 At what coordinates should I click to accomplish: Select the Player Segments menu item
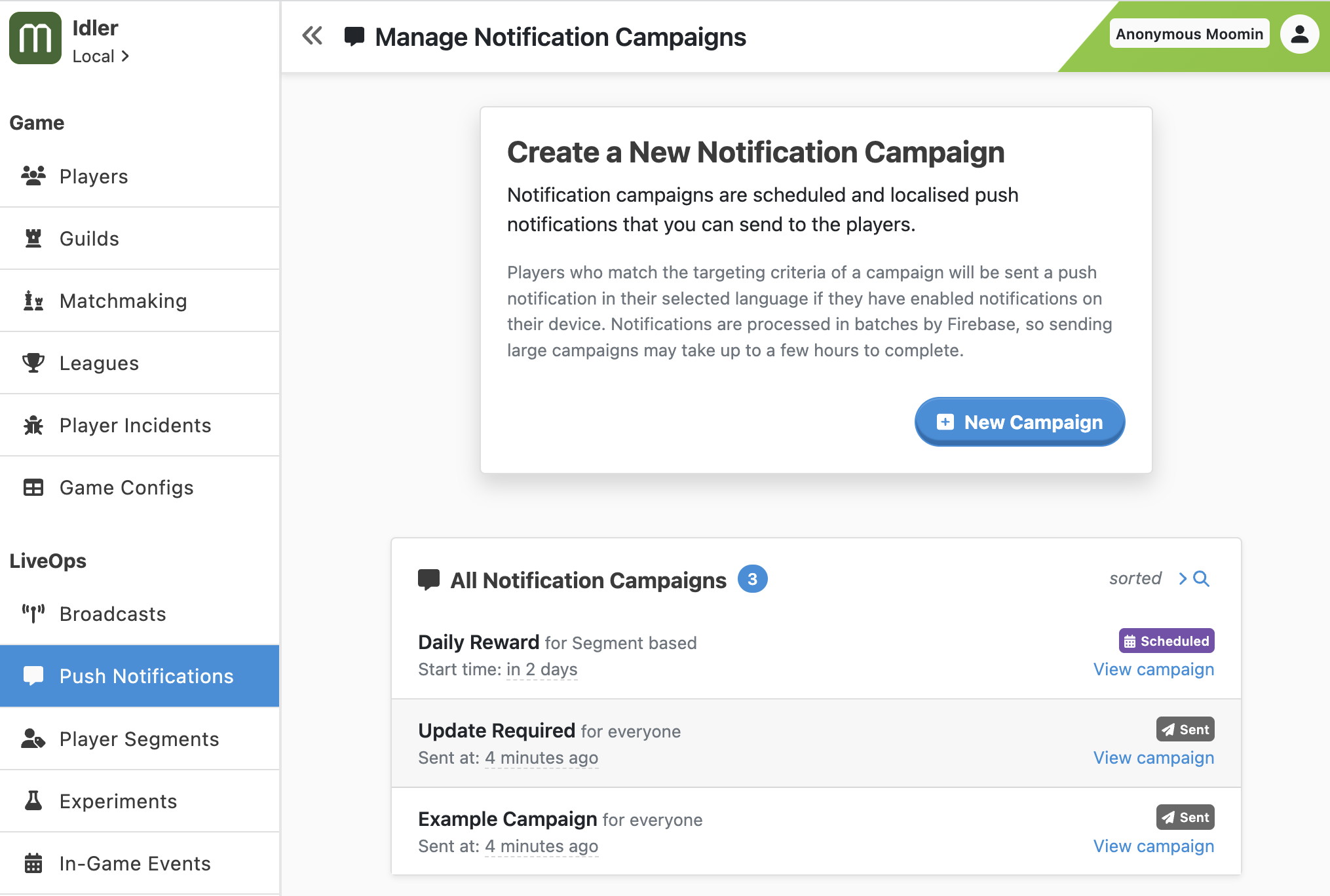(139, 738)
